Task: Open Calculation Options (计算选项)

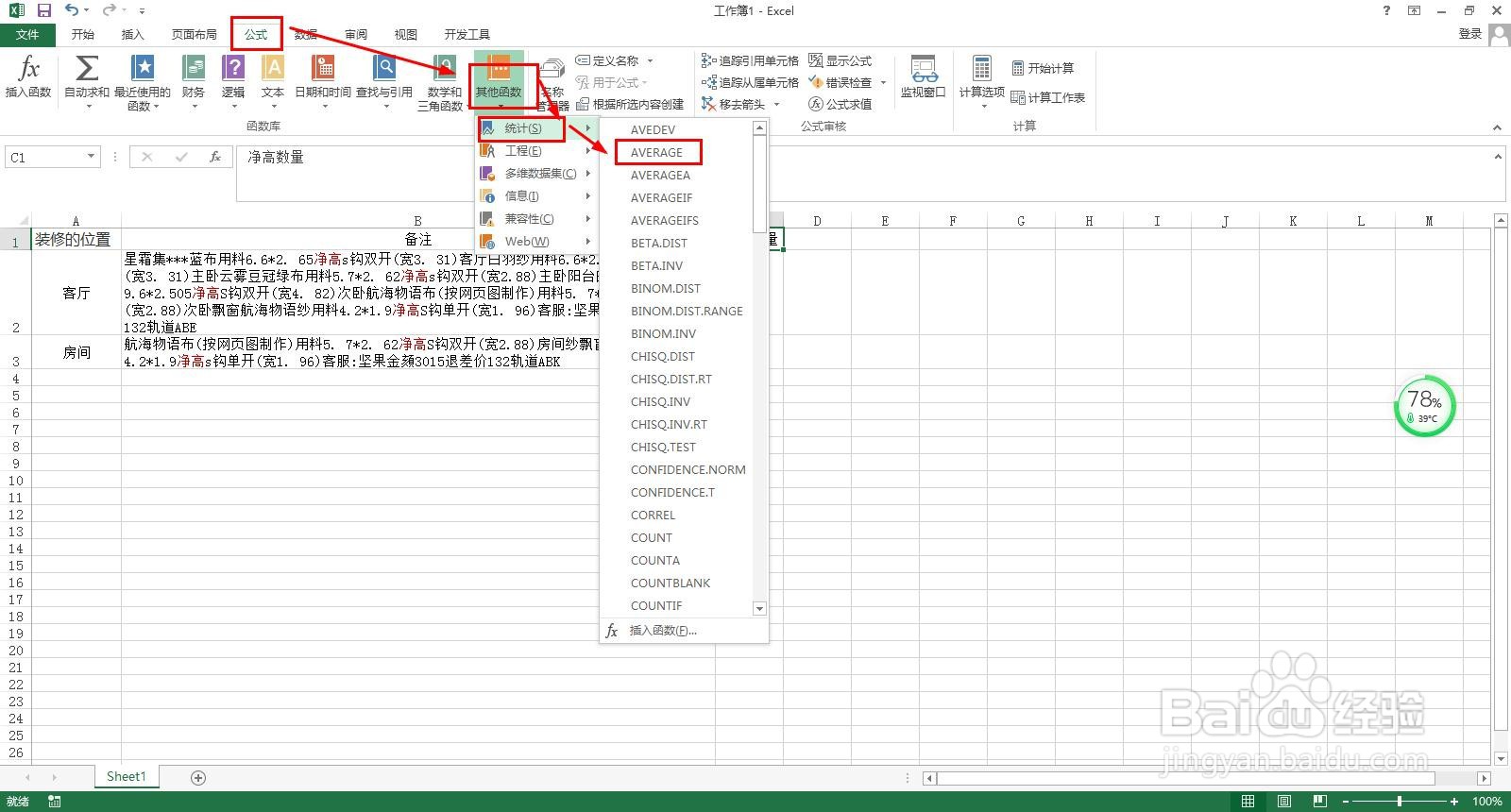Action: click(x=982, y=82)
